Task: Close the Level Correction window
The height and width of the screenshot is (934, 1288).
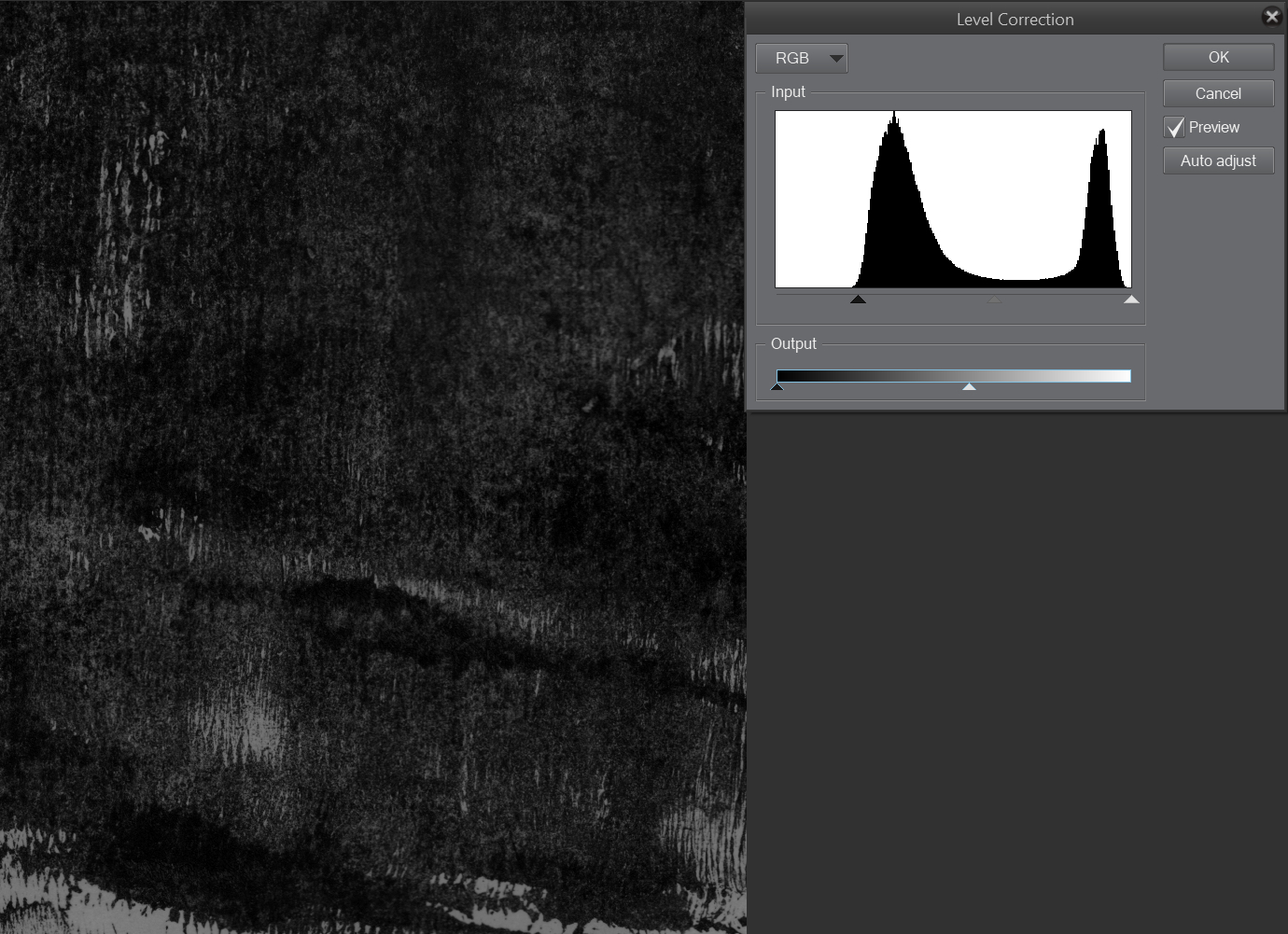Action: coord(1271,16)
